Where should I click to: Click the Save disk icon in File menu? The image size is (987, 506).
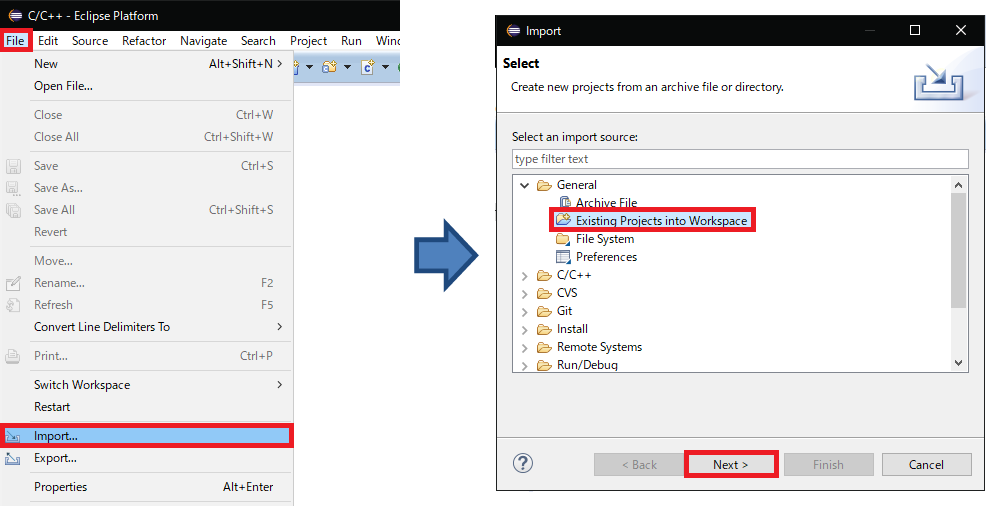[13, 166]
